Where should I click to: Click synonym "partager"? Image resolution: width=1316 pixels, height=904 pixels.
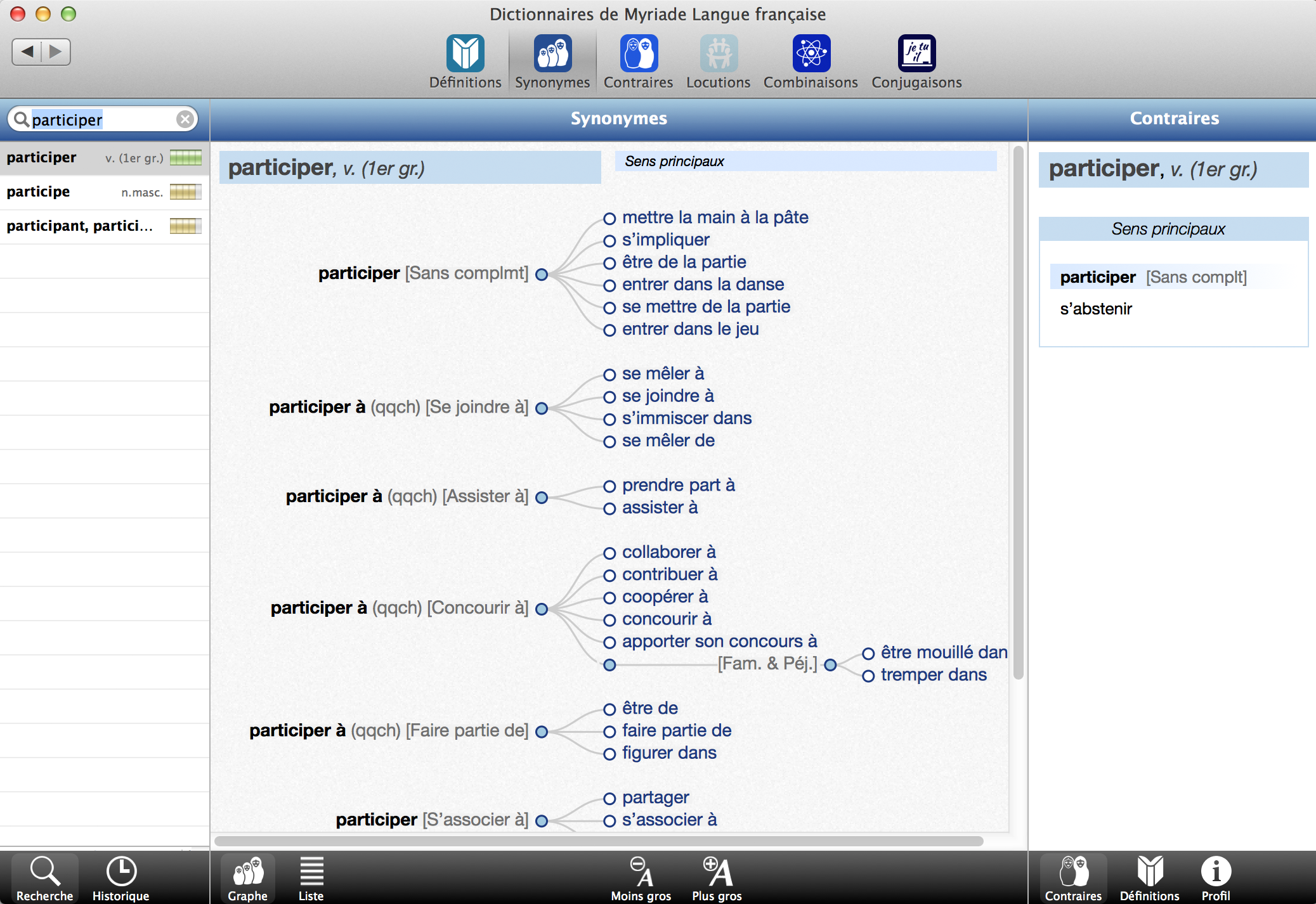coord(655,797)
